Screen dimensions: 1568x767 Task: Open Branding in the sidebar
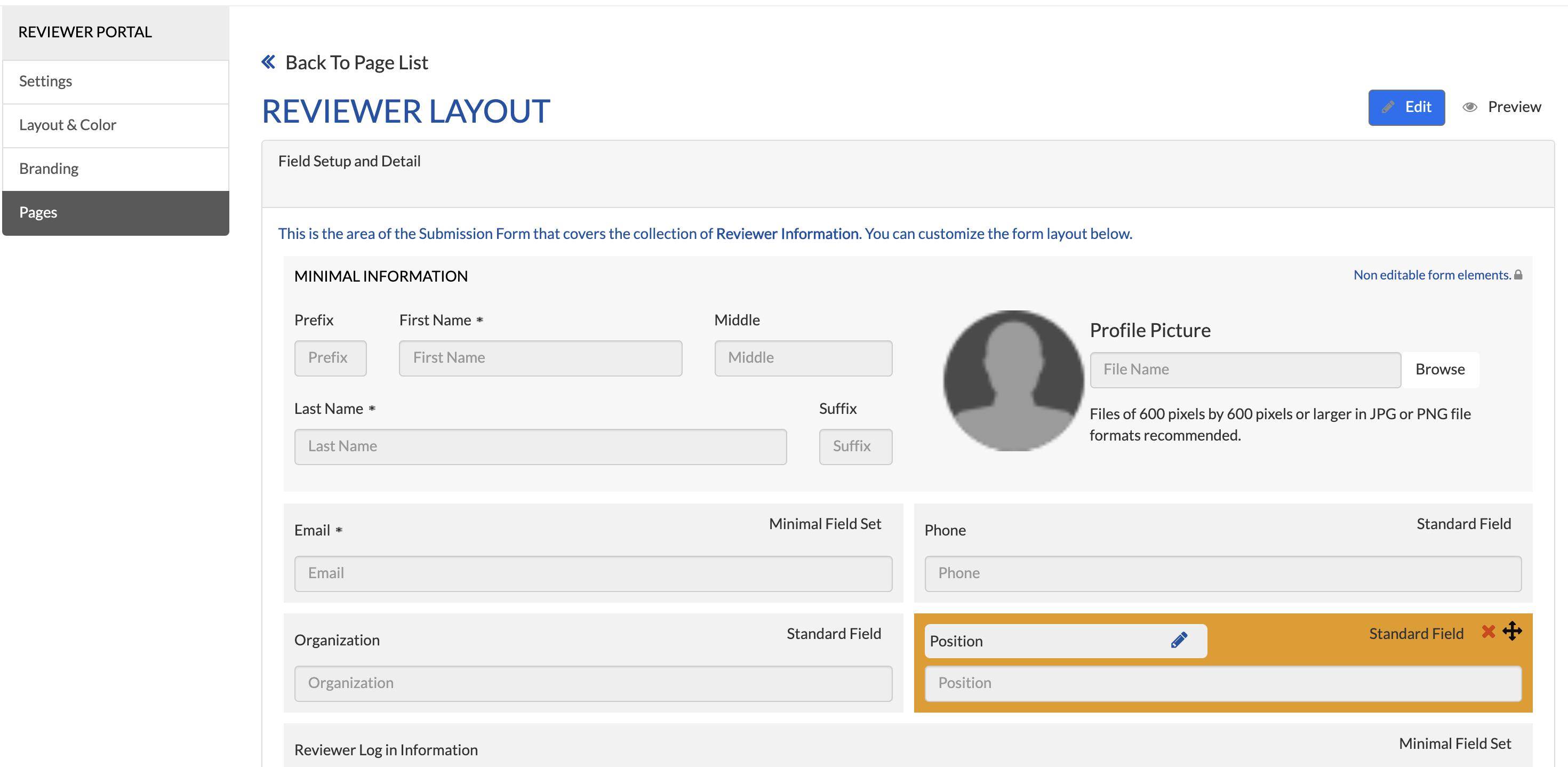click(116, 169)
